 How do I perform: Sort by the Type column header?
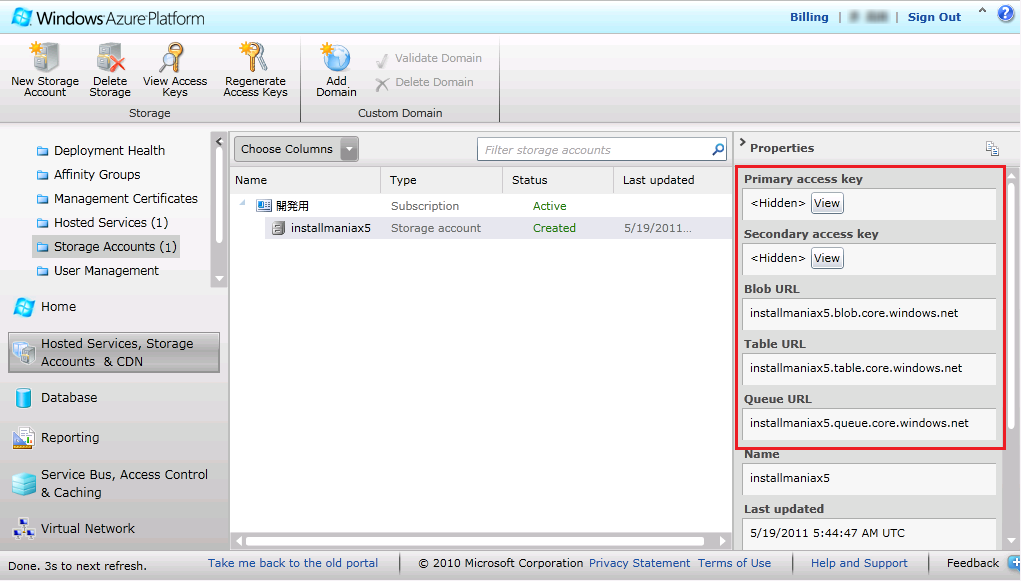pos(441,180)
